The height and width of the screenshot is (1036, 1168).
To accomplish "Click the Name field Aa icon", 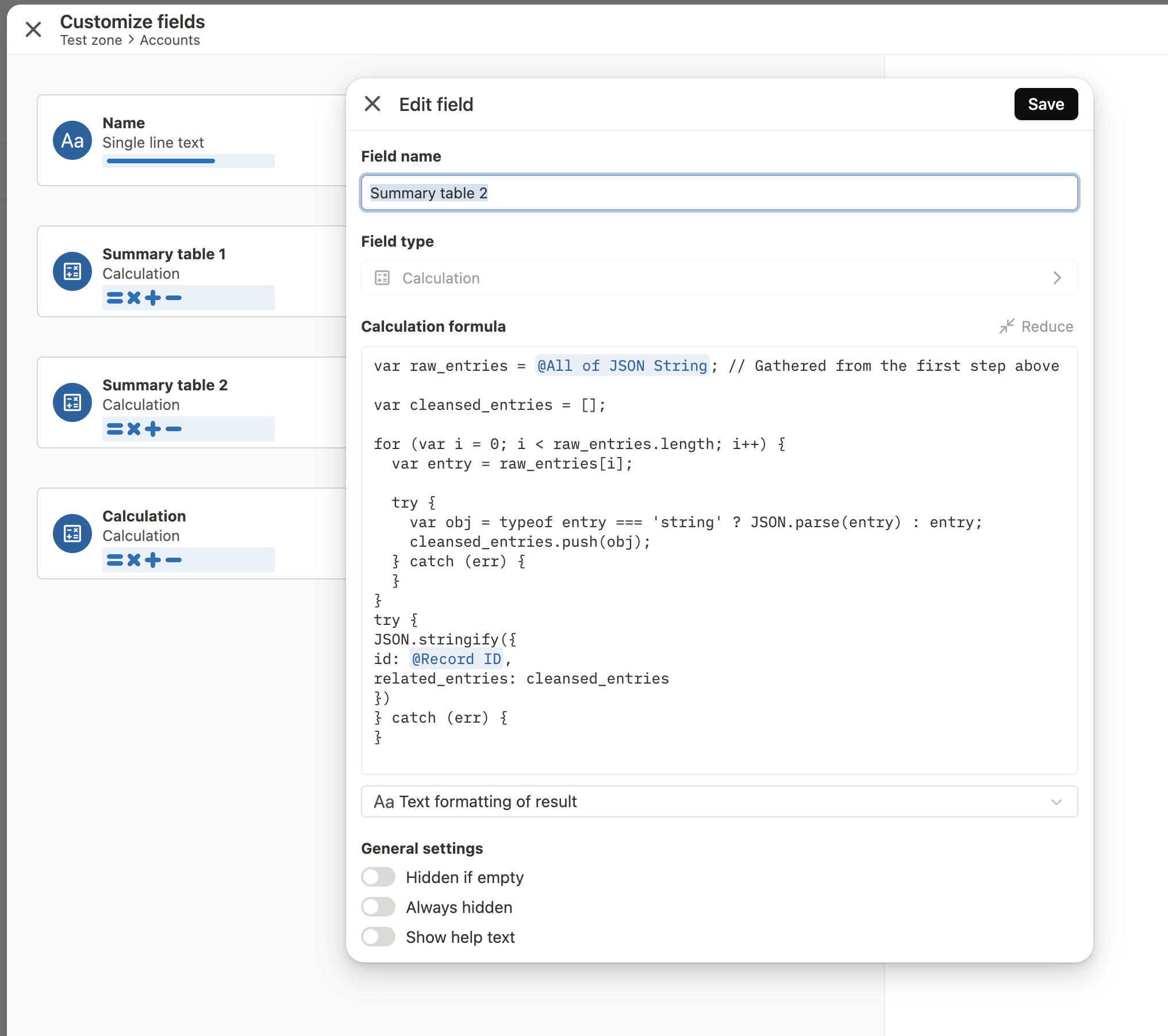I will point(72,140).
